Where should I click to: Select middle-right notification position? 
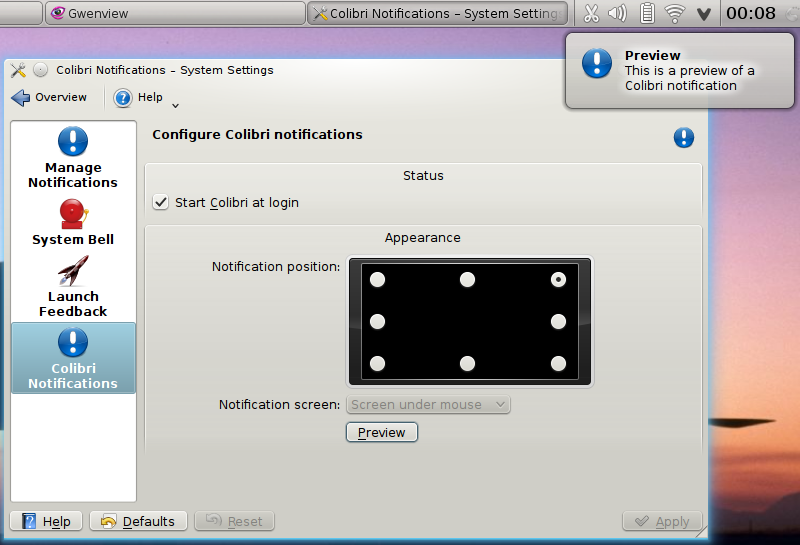point(558,321)
